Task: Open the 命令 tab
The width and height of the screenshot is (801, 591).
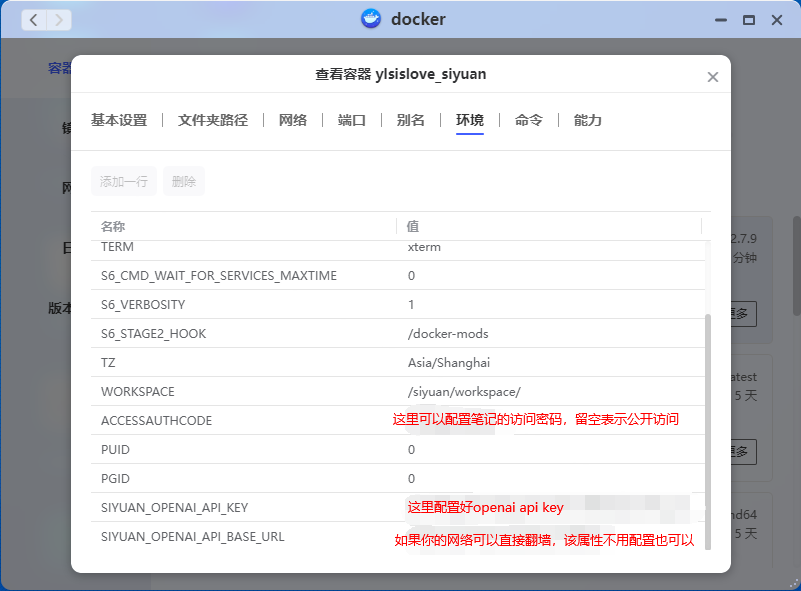Action: (529, 120)
